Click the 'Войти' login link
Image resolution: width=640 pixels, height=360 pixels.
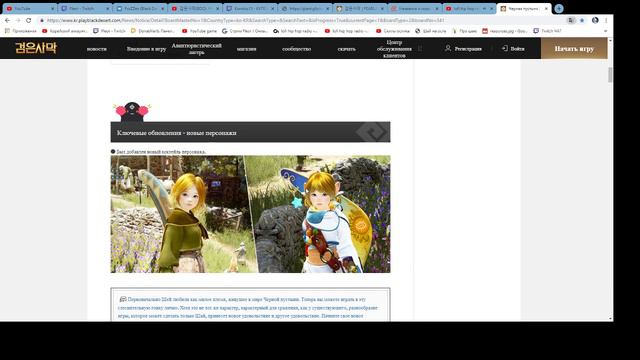[x=513, y=48]
